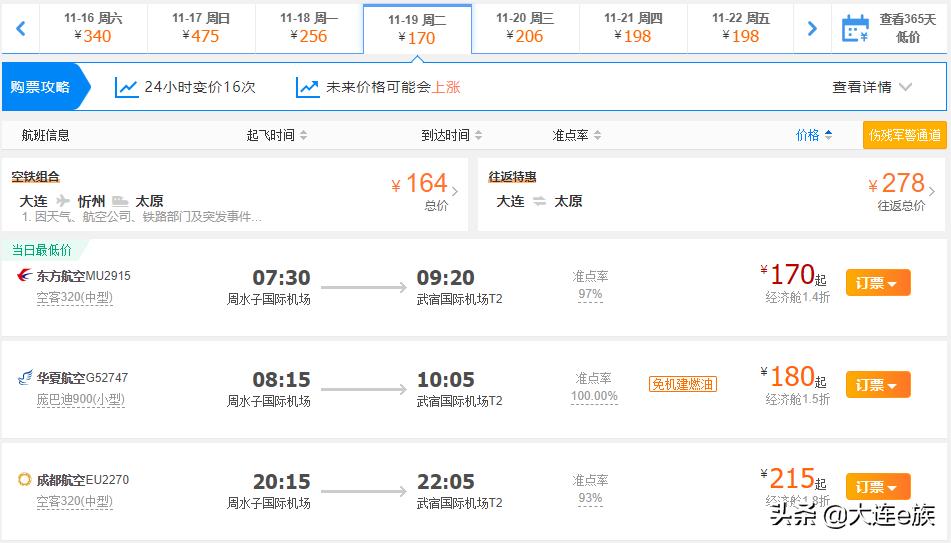Viewport: 951px width, 543px height.
Task: Open 订票 dropdown for EU2270 flight
Action: 878,487
